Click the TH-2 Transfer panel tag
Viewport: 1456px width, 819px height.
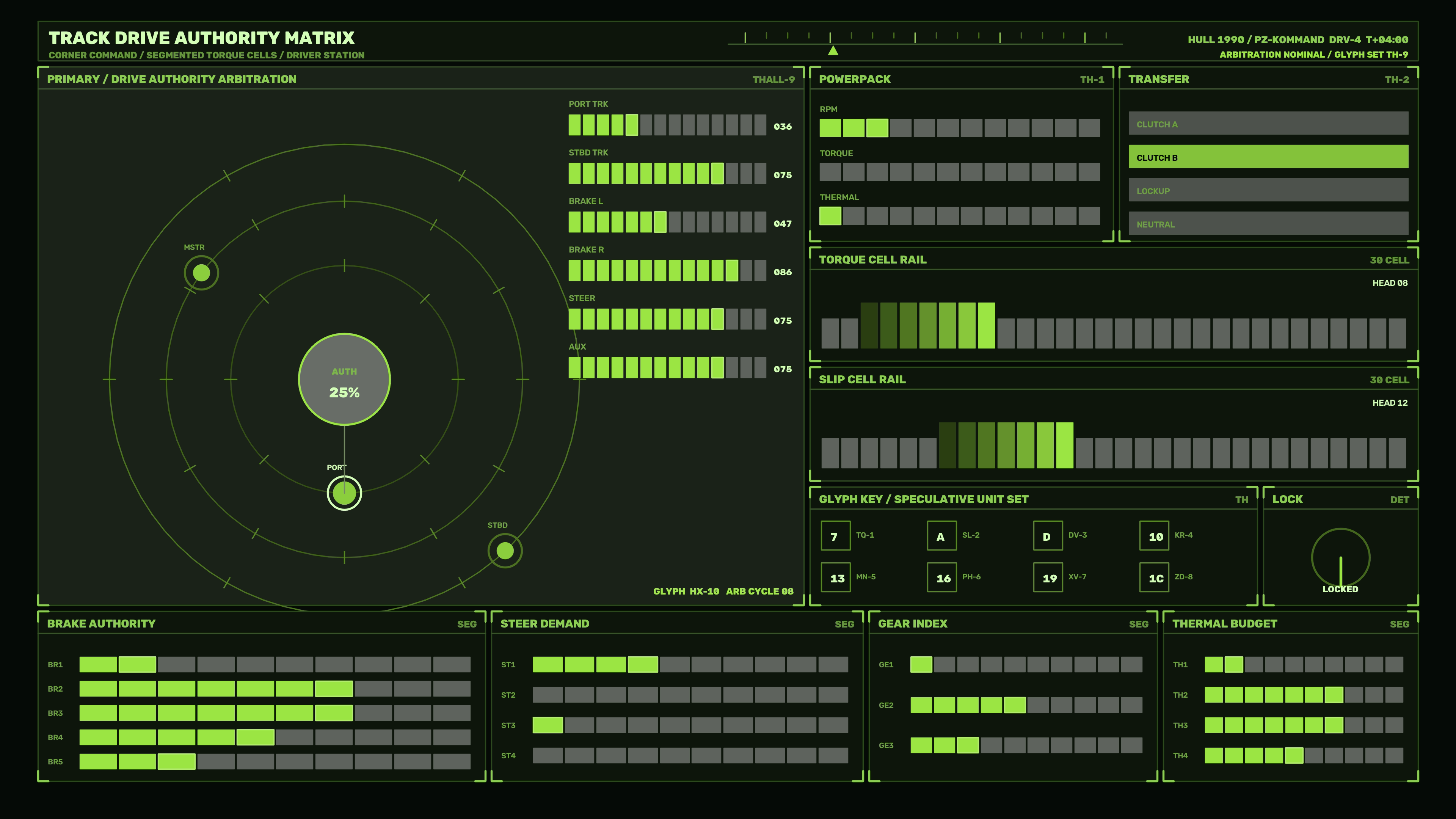pyautogui.click(x=1396, y=80)
